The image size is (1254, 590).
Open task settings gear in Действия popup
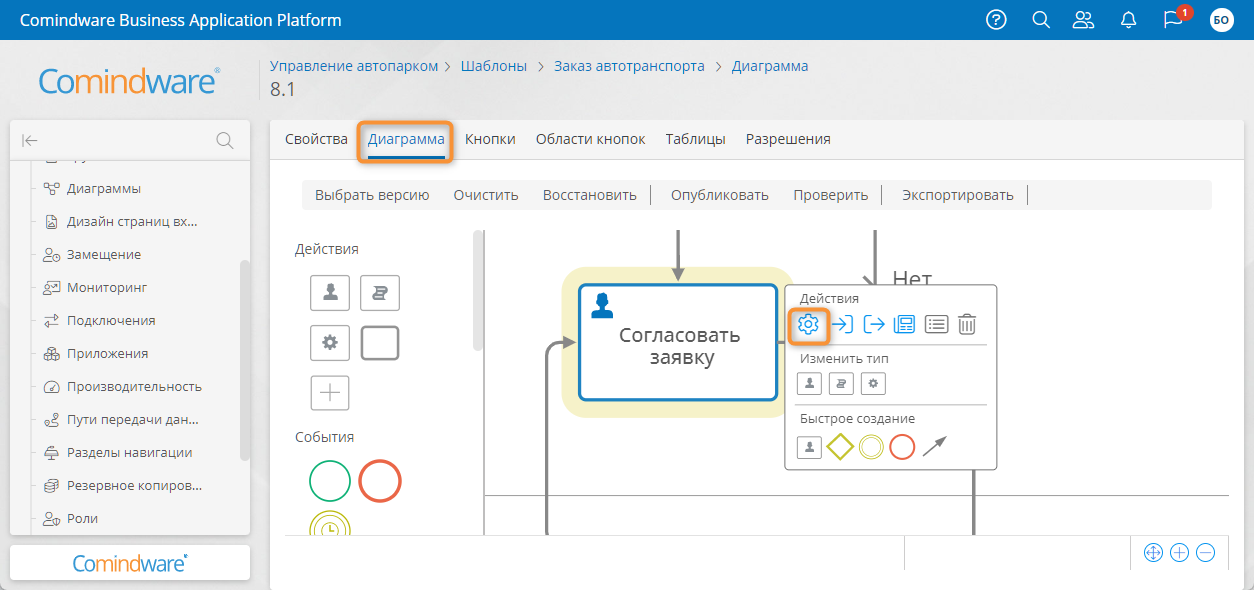click(x=808, y=323)
